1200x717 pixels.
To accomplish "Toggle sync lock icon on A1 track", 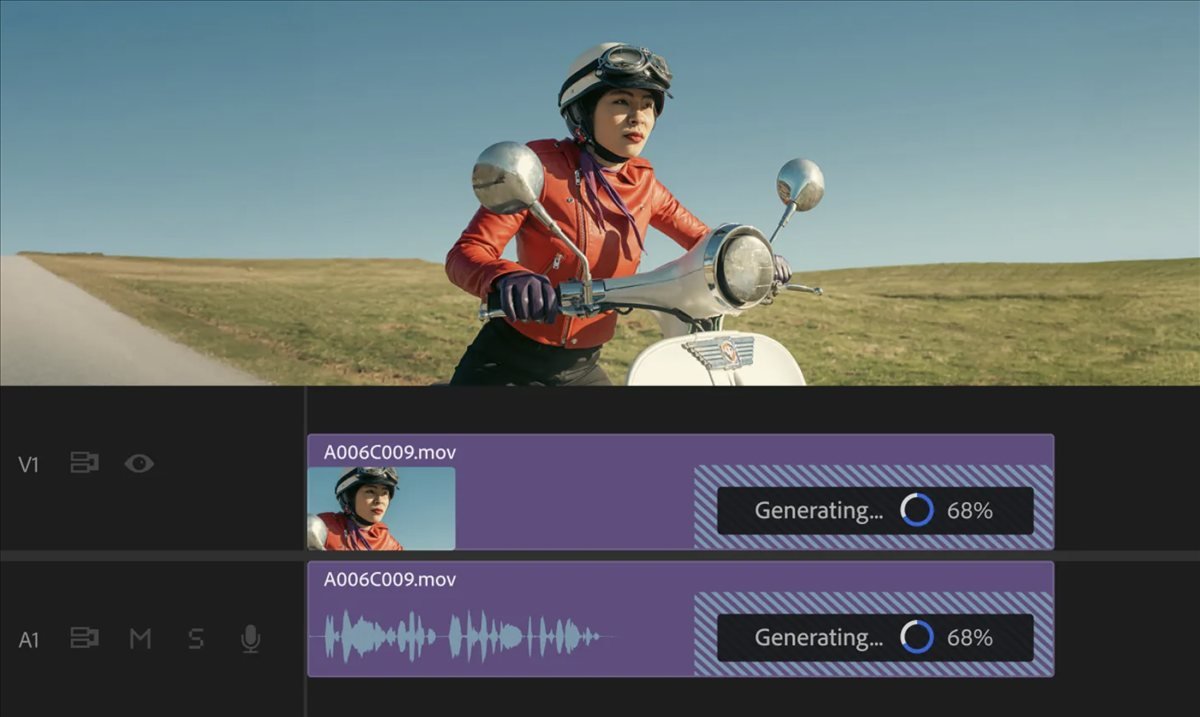I will coord(84,638).
